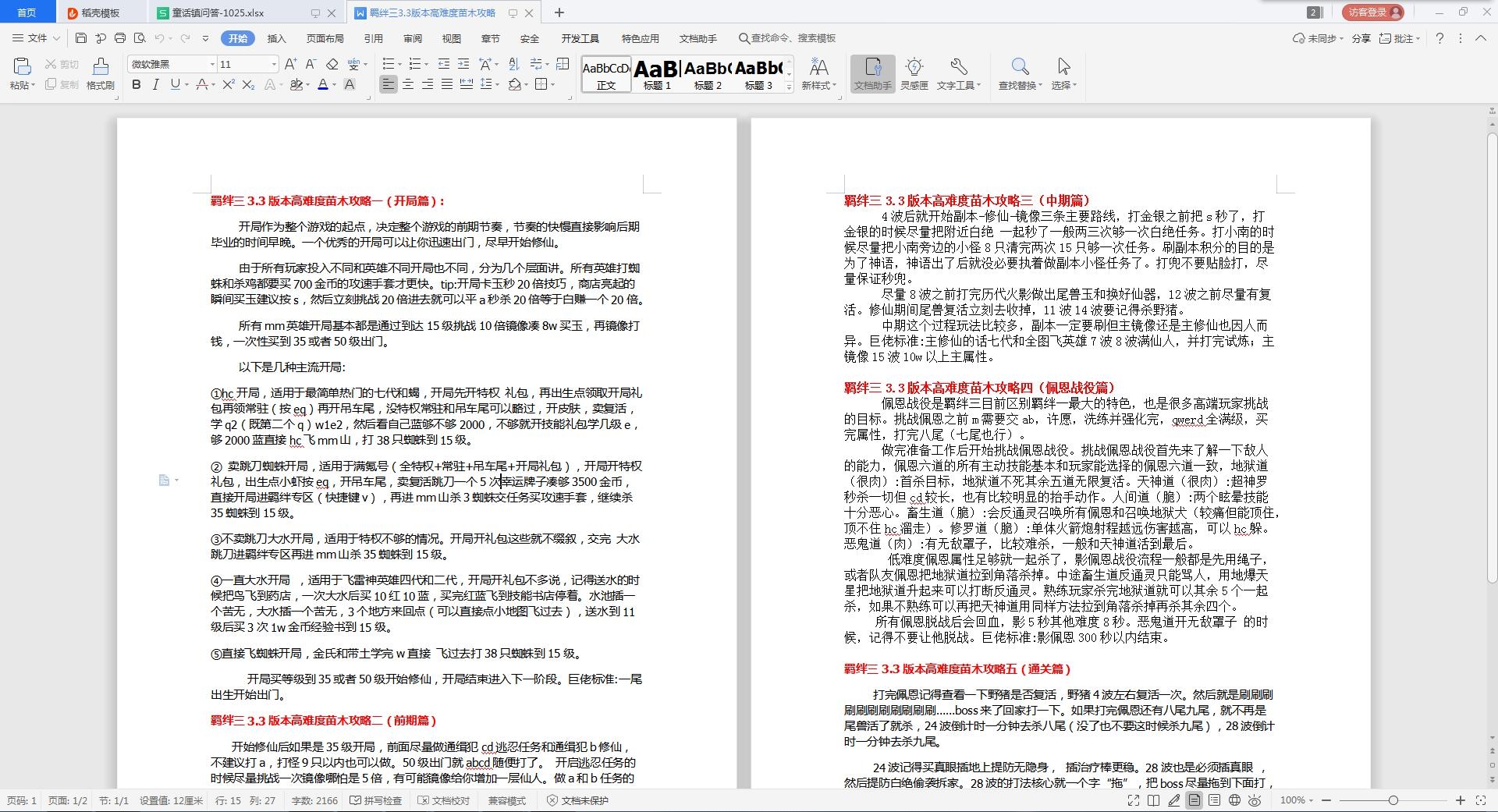This screenshot has height=812, width=1498.
Task: Open the Insert (插入) ribbon tab
Action: click(x=277, y=38)
